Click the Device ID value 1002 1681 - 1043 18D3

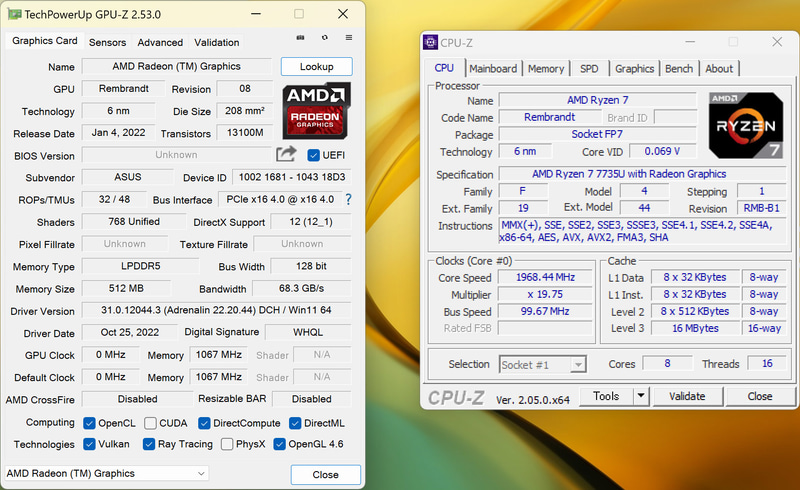click(292, 177)
